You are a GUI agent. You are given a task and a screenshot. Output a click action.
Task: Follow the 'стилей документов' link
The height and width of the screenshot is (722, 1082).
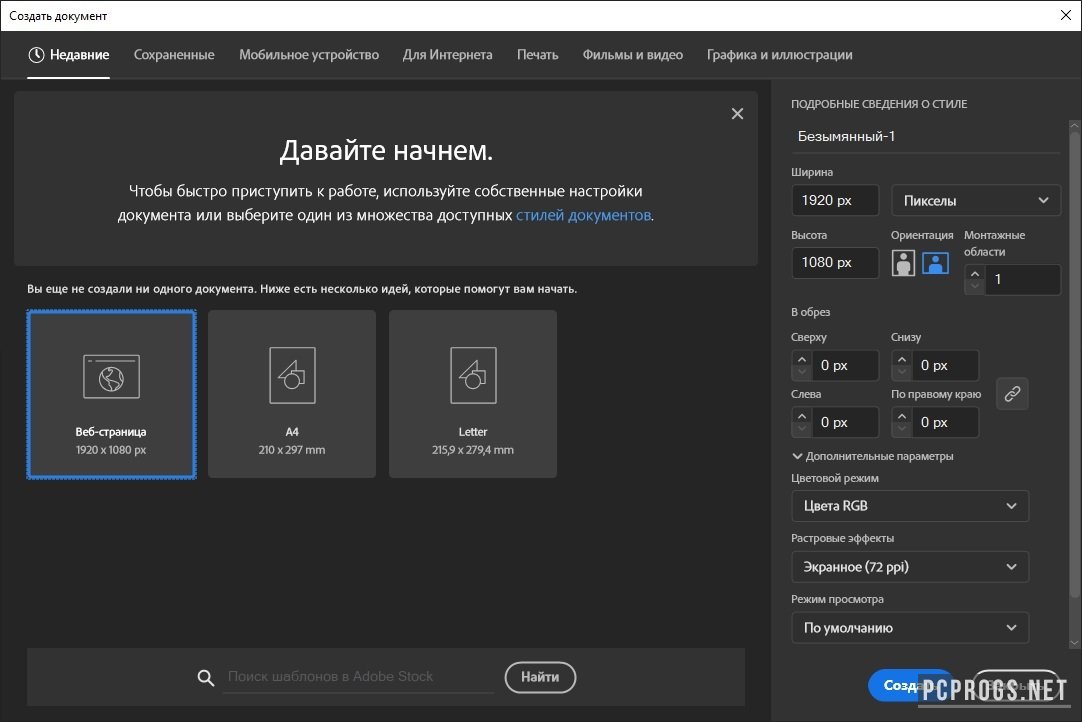click(x=583, y=215)
